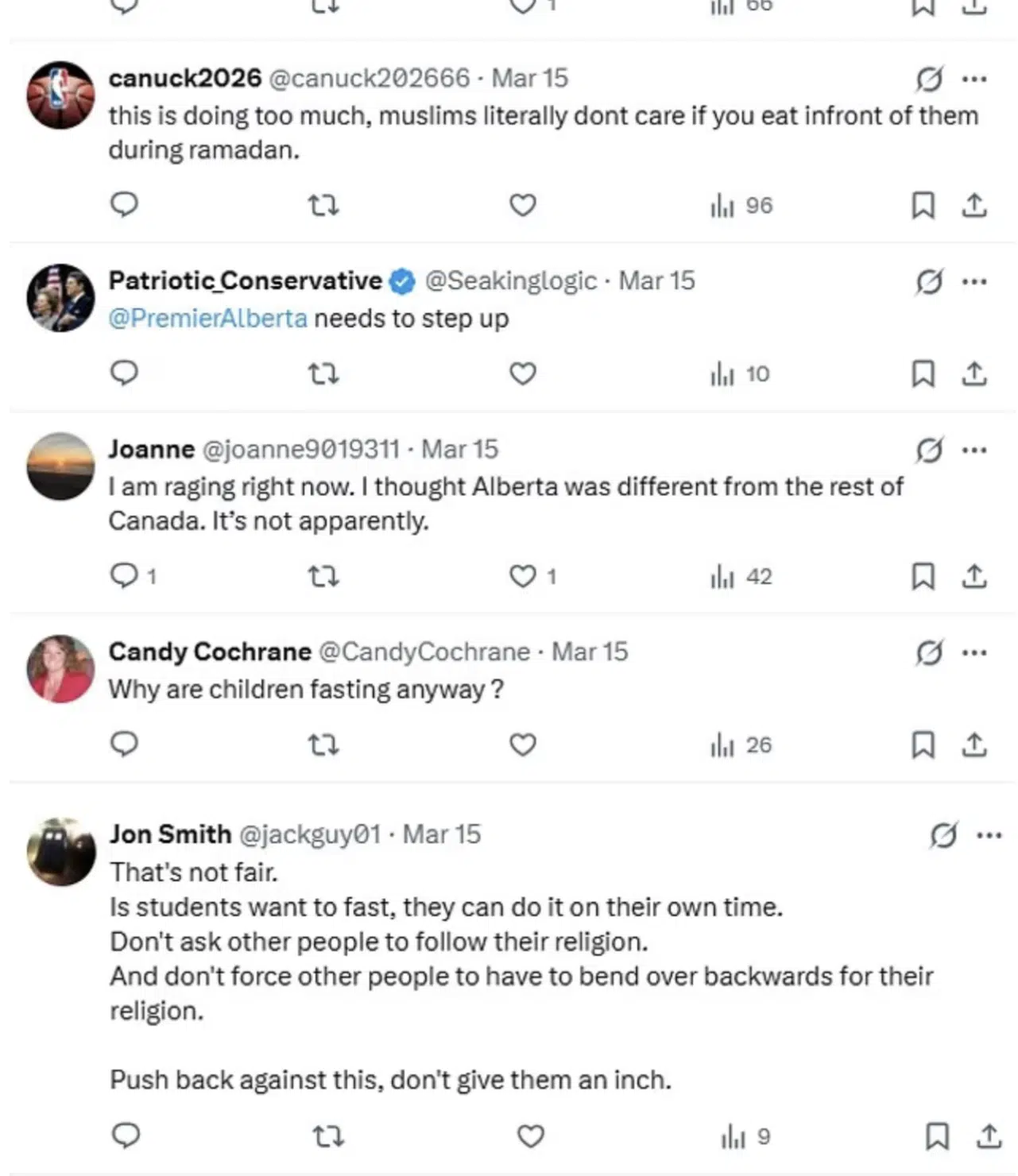This screenshot has width=1018, height=1176.
Task: Open canuck2026's basketball avatar
Action: coord(60,95)
